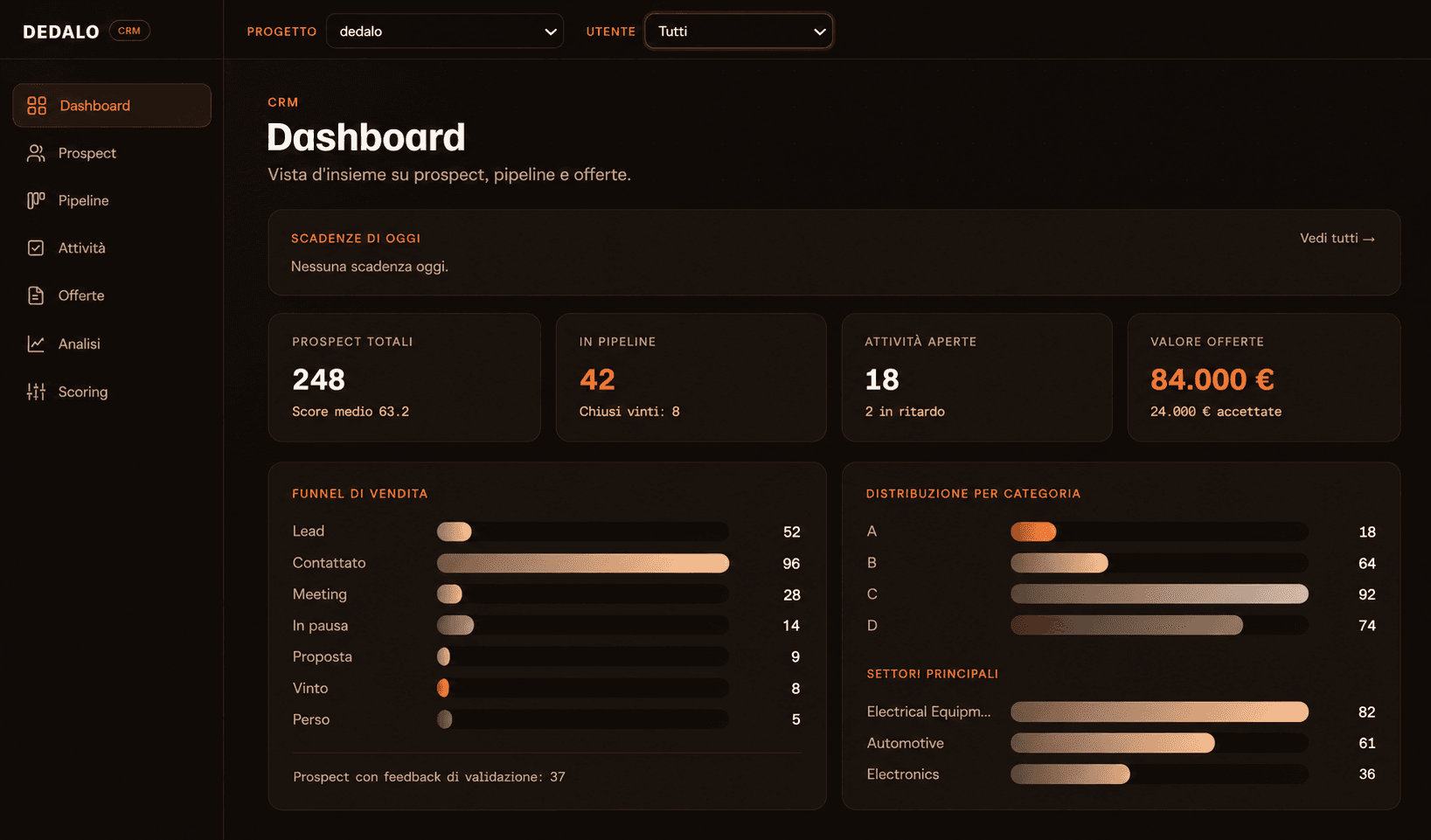Click the Proposta funnel label
Image resolution: width=1431 pixels, height=840 pixels.
(323, 656)
